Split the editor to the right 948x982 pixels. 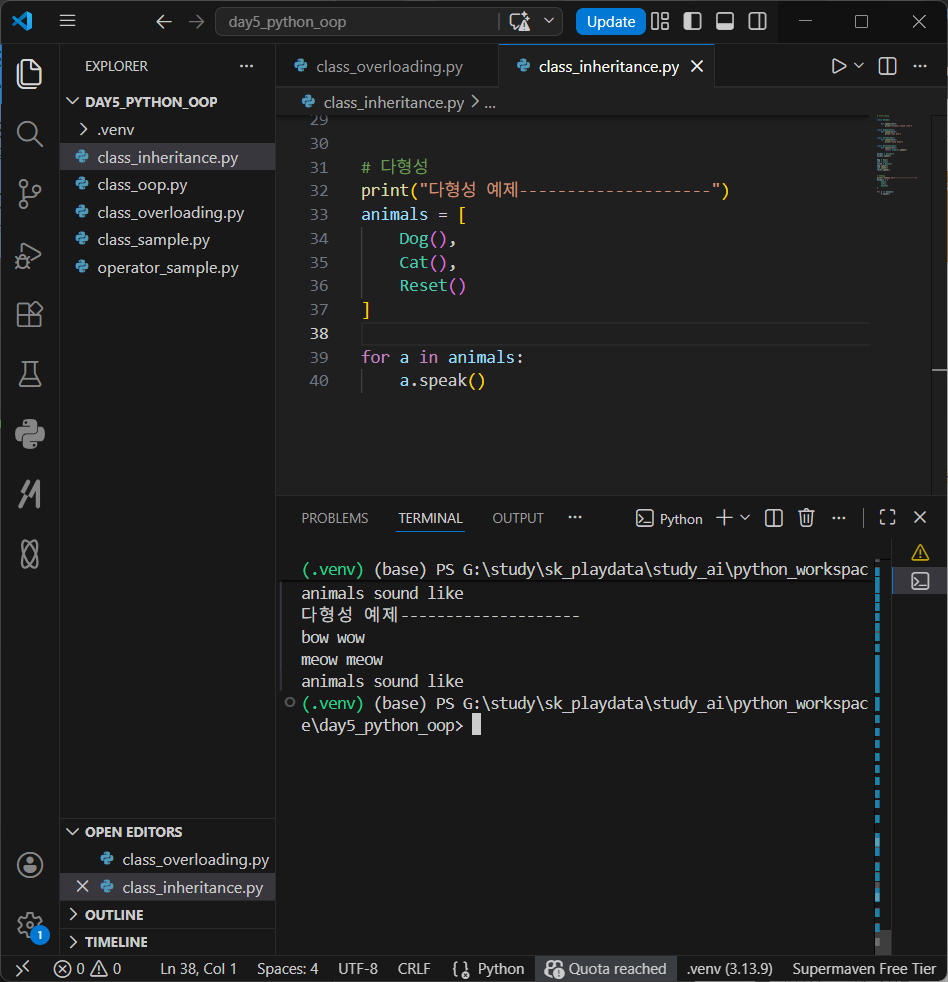pyautogui.click(x=887, y=66)
